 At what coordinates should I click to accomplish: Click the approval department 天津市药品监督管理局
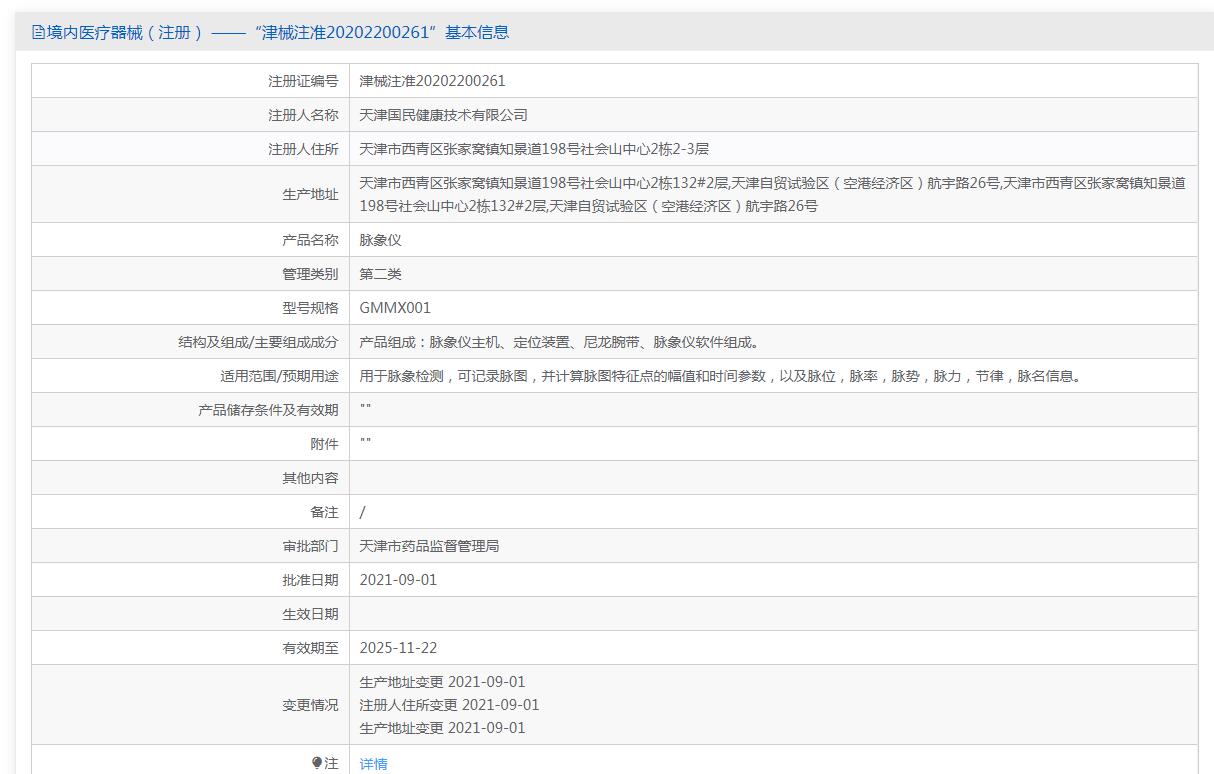429,546
